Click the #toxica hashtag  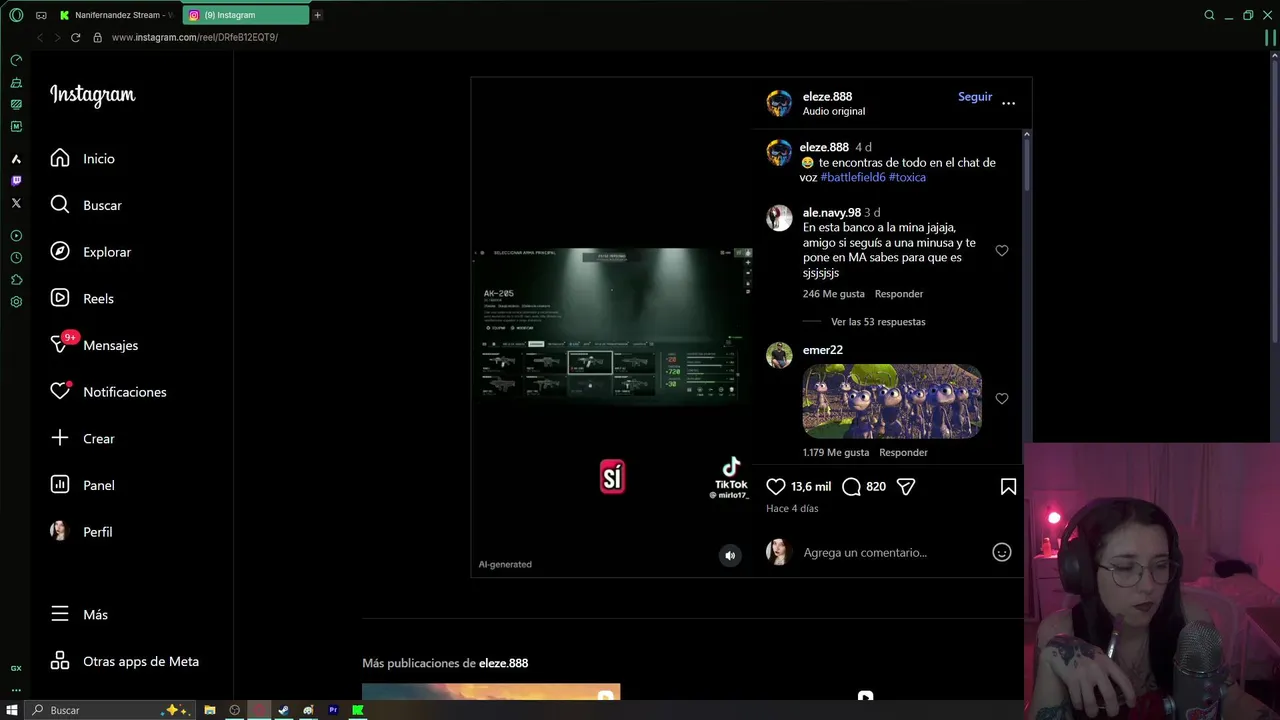click(907, 177)
